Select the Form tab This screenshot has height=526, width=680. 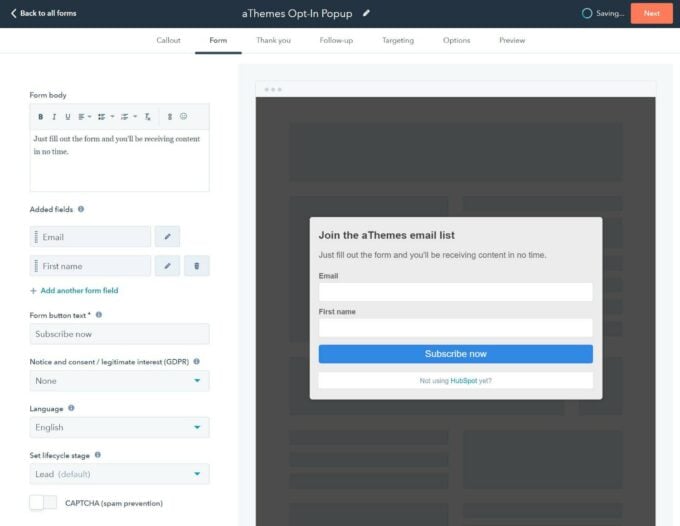[x=218, y=40]
